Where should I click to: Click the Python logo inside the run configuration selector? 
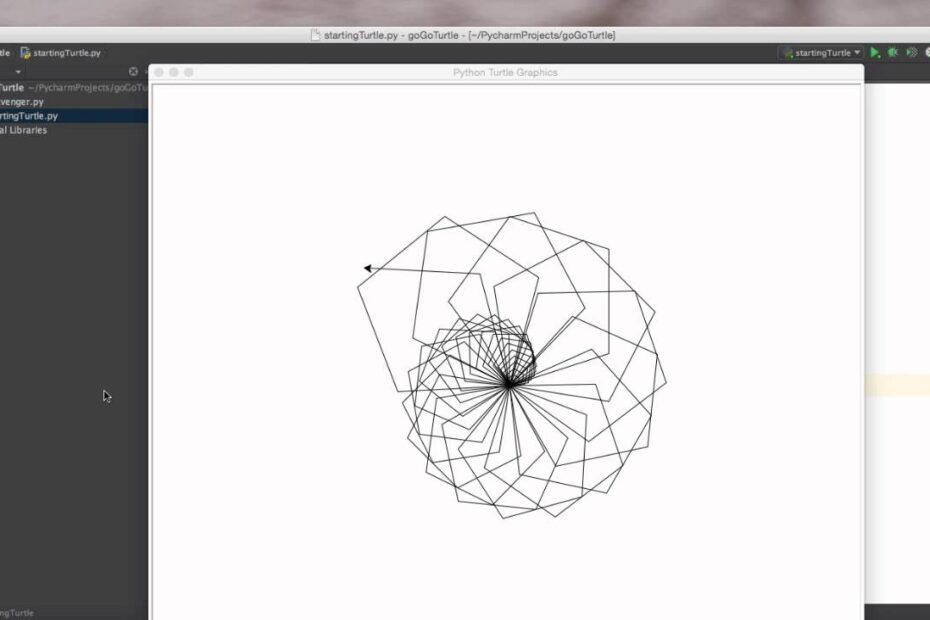click(791, 52)
